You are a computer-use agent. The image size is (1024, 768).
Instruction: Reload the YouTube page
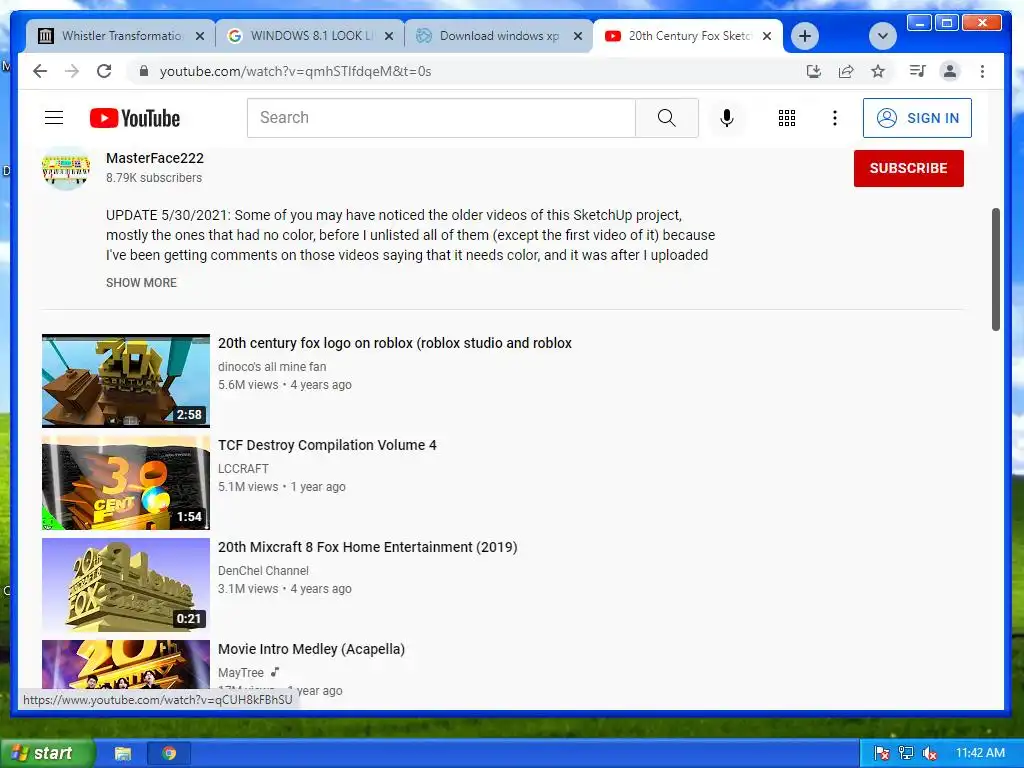[104, 71]
